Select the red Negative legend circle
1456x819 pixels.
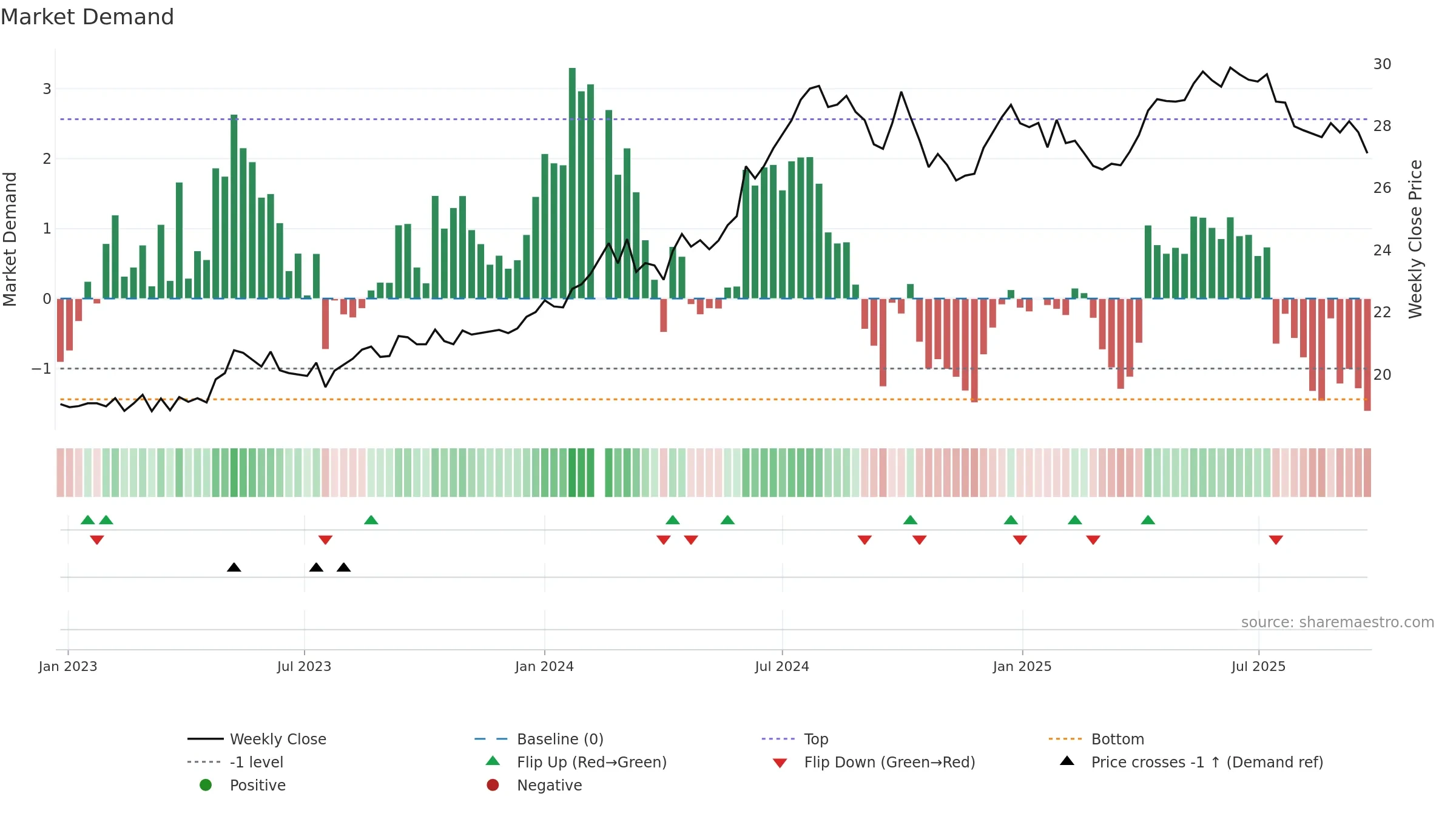coord(493,785)
